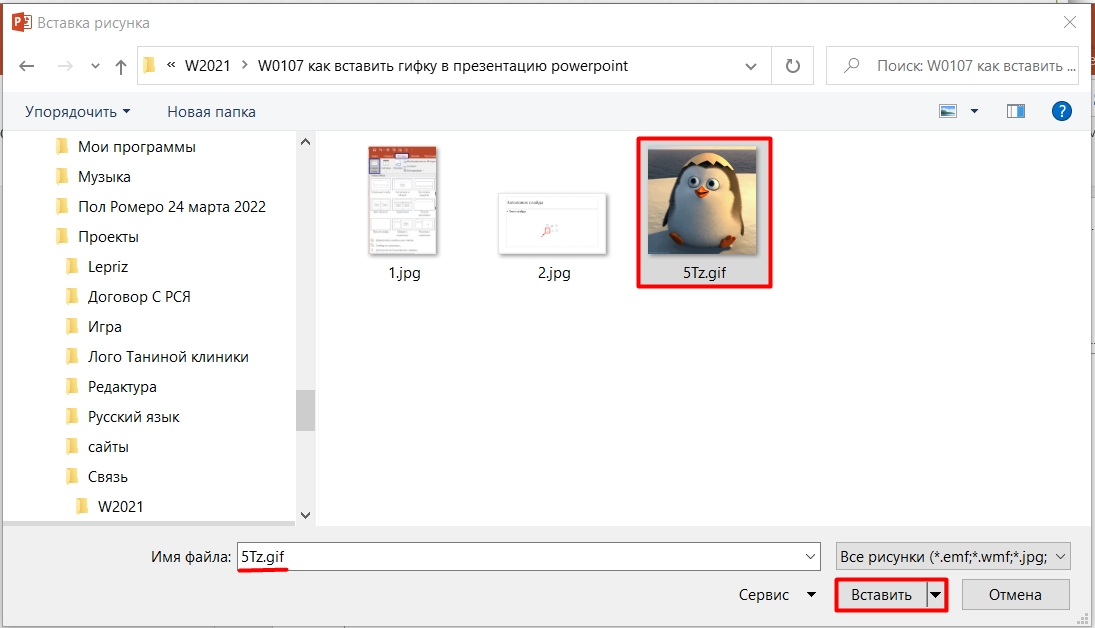
Task: Select the Русский язык folder
Action: (133, 417)
